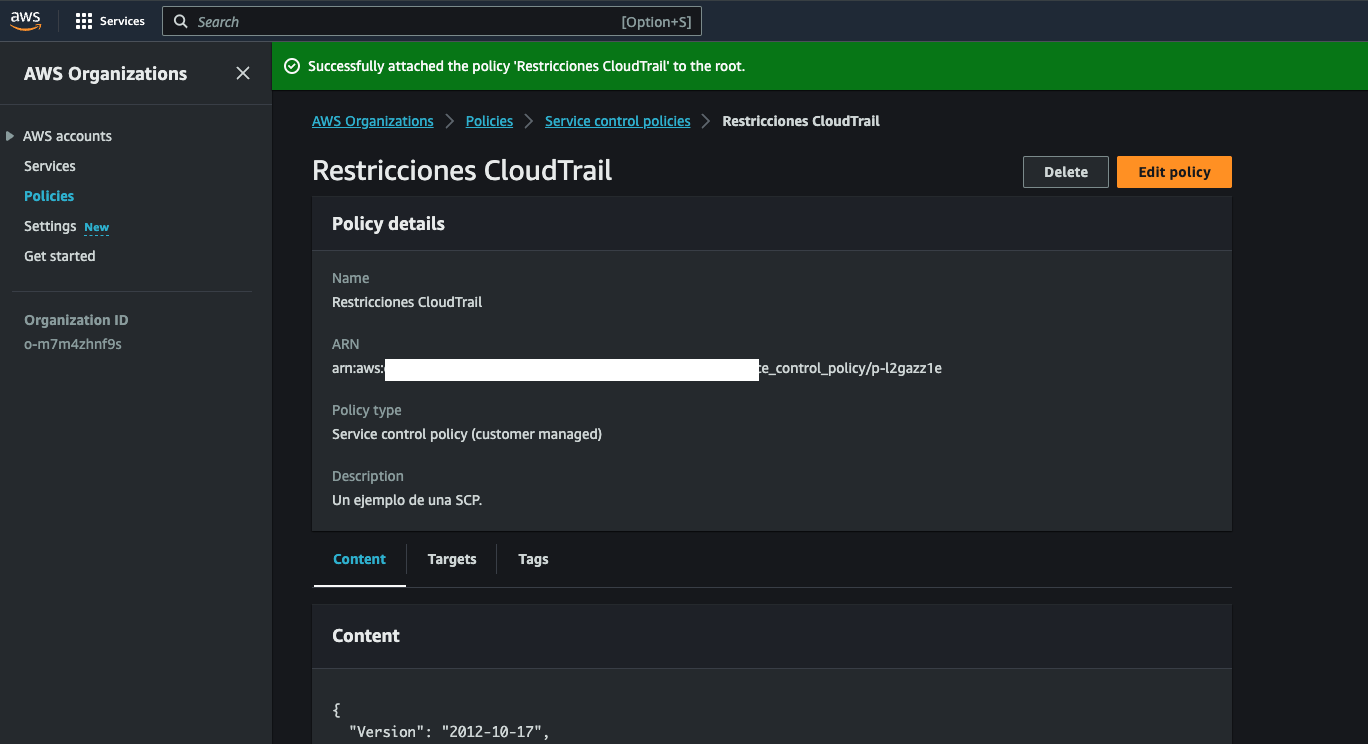Focus the top Search input field
This screenshot has height=744, width=1368.
[400, 21]
